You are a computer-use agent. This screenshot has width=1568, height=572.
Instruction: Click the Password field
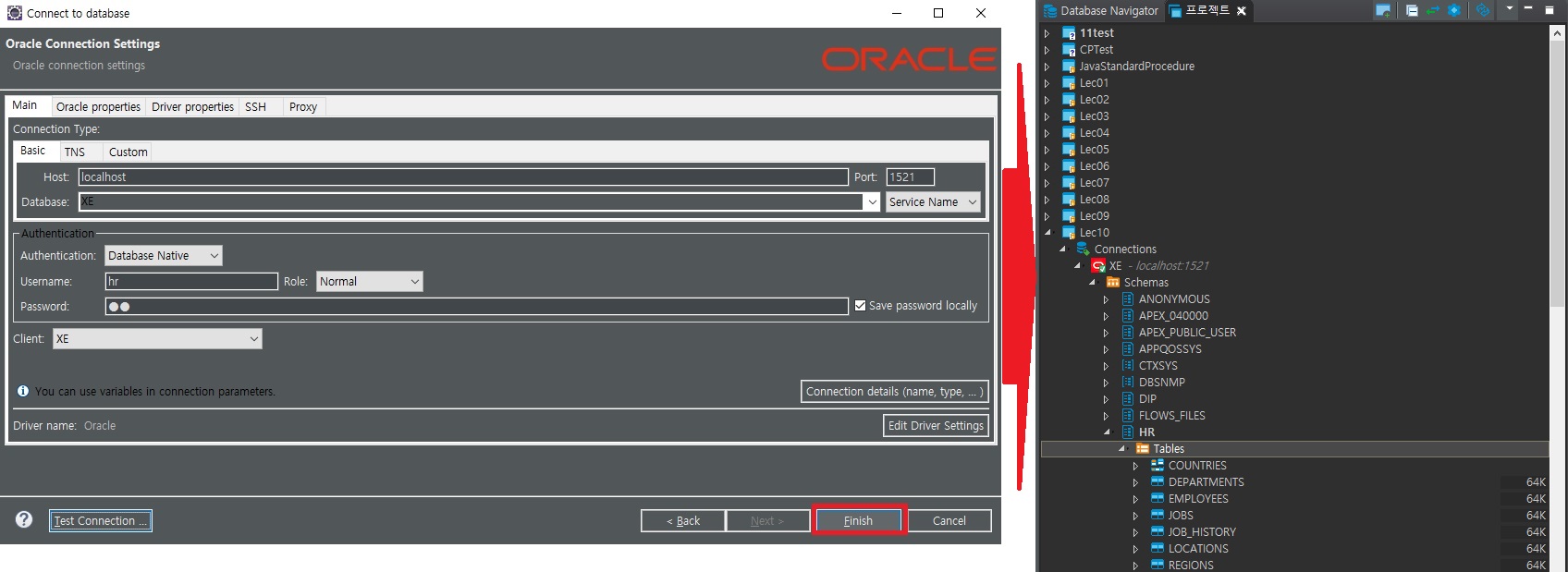tap(476, 307)
